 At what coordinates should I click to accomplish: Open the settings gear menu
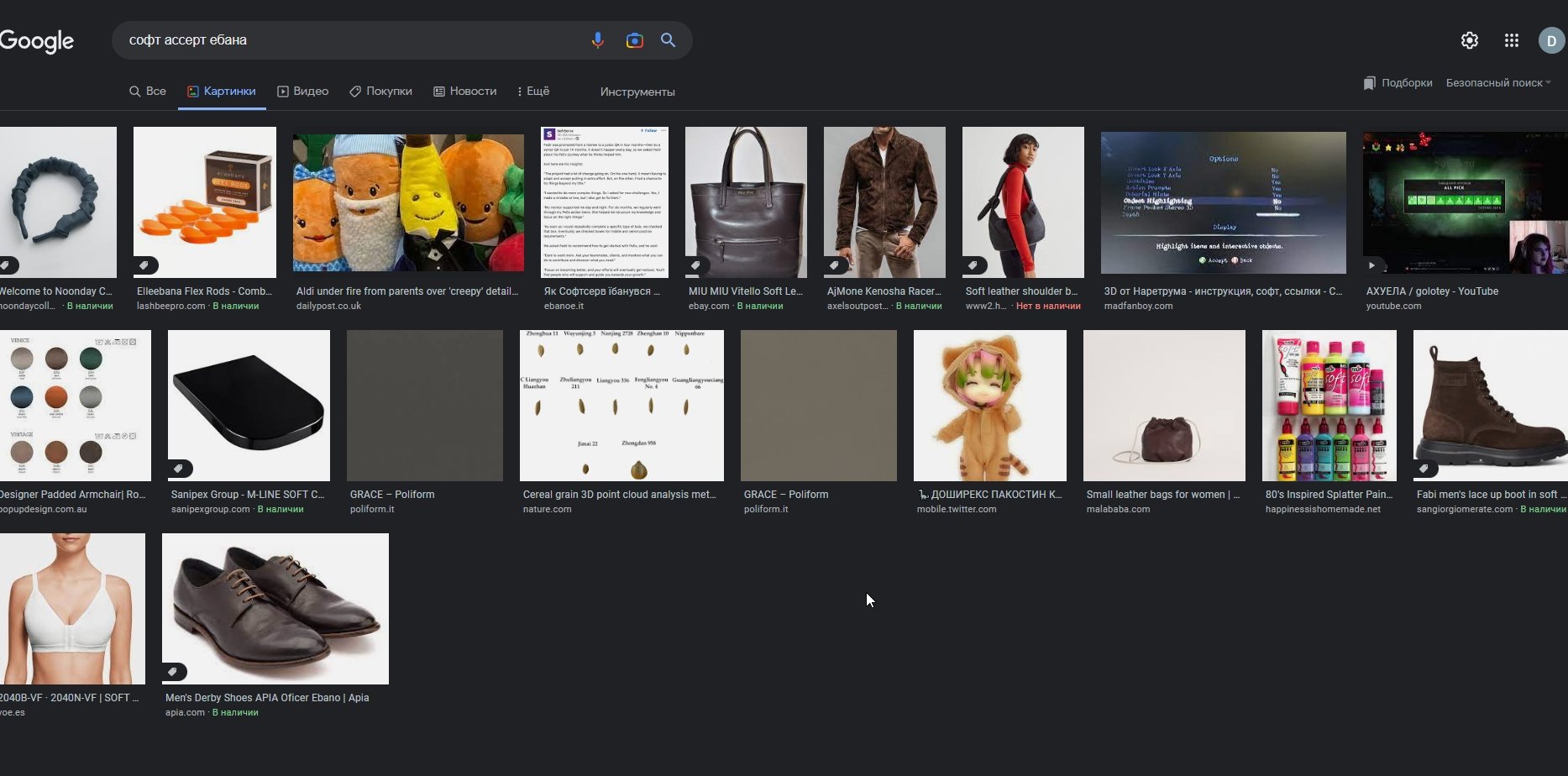pos(1469,40)
